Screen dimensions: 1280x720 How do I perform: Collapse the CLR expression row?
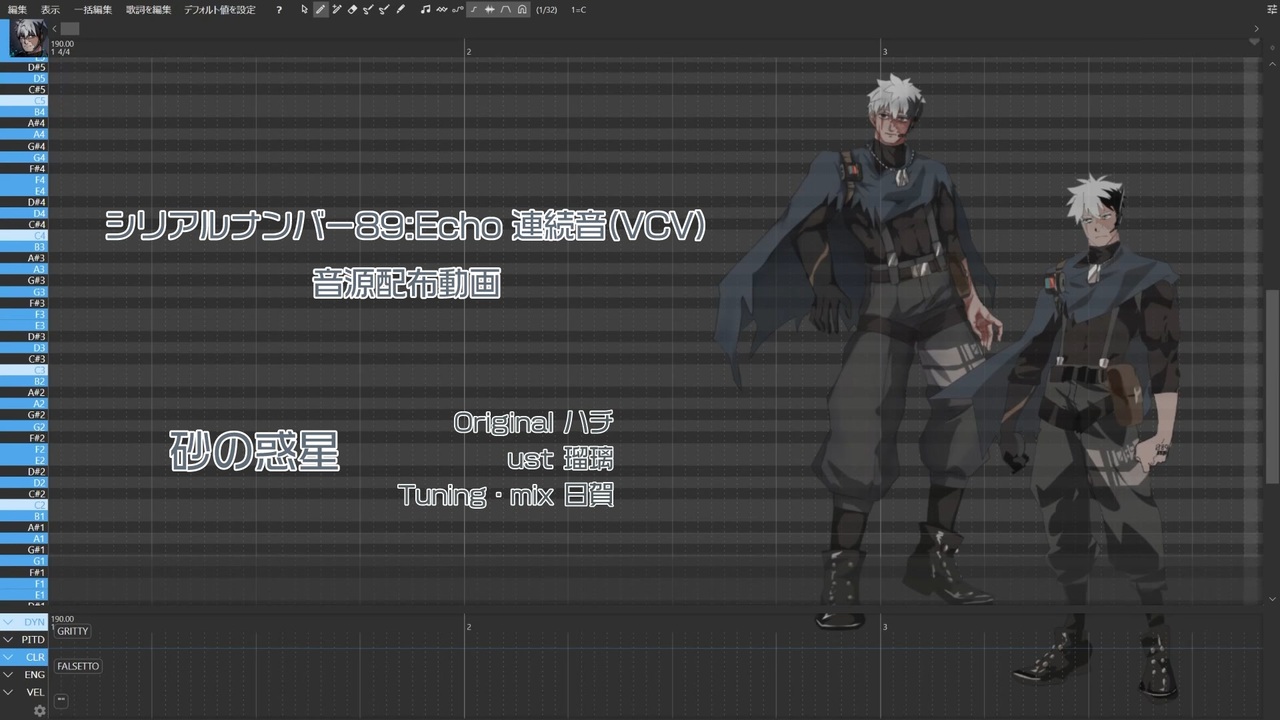10,657
